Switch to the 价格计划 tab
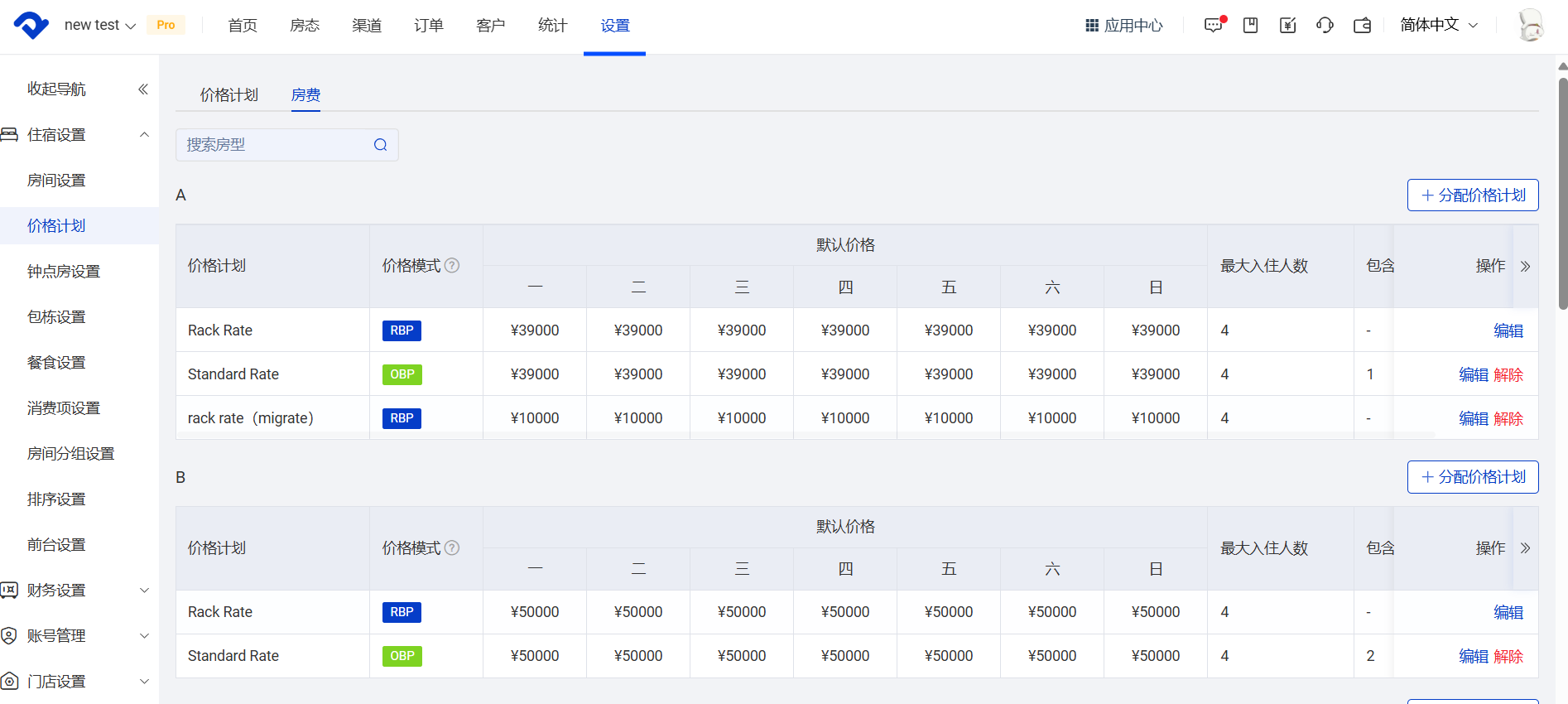This screenshot has height=704, width=1568. click(229, 95)
